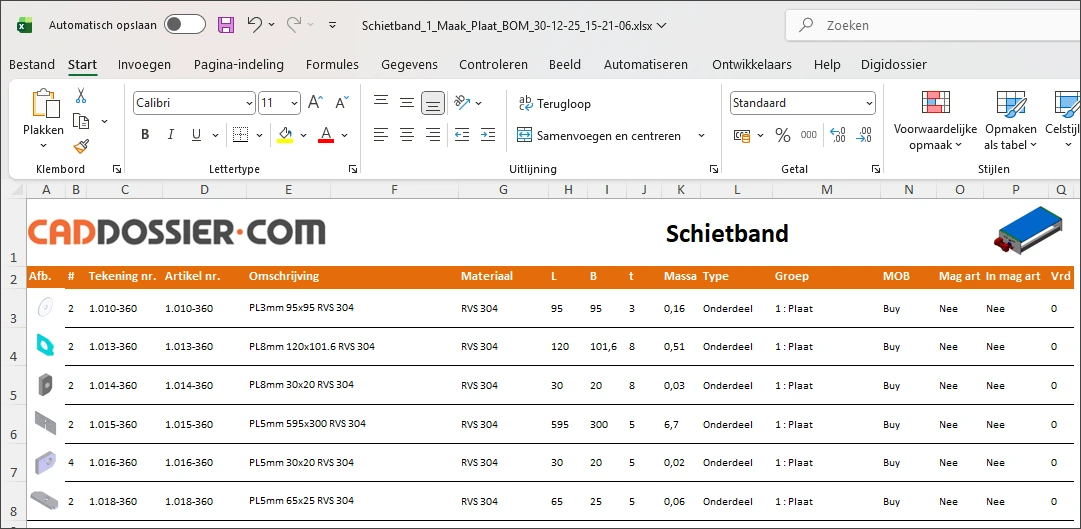Click the Format Painter brush icon
1081x529 pixels.
click(81, 146)
